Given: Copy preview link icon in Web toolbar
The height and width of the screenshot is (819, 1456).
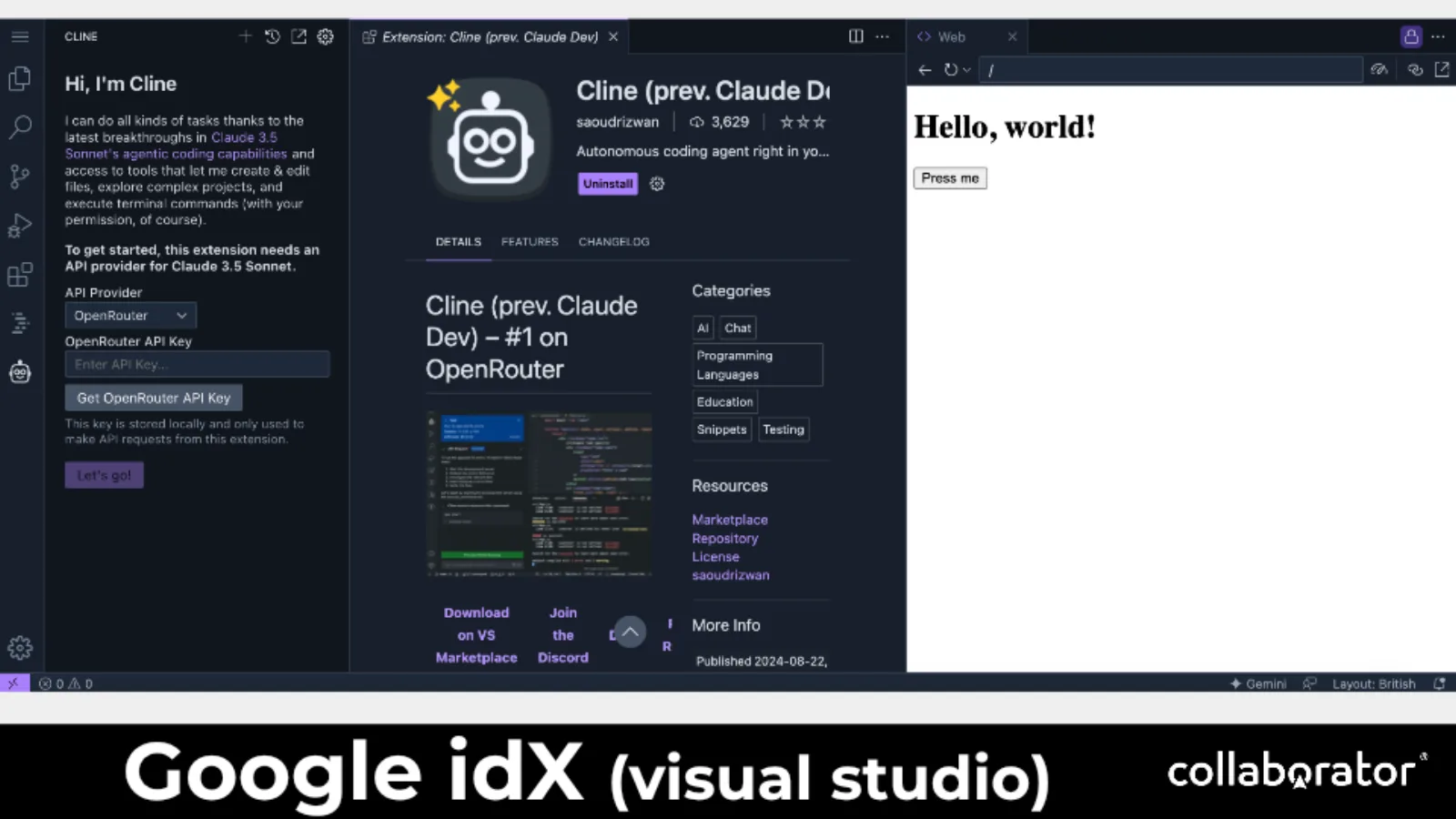Looking at the screenshot, I should (x=1415, y=70).
